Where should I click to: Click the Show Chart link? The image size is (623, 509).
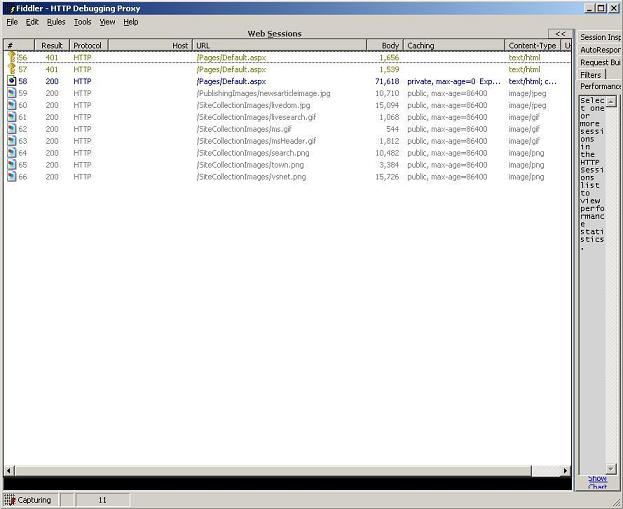pyautogui.click(x=598, y=482)
